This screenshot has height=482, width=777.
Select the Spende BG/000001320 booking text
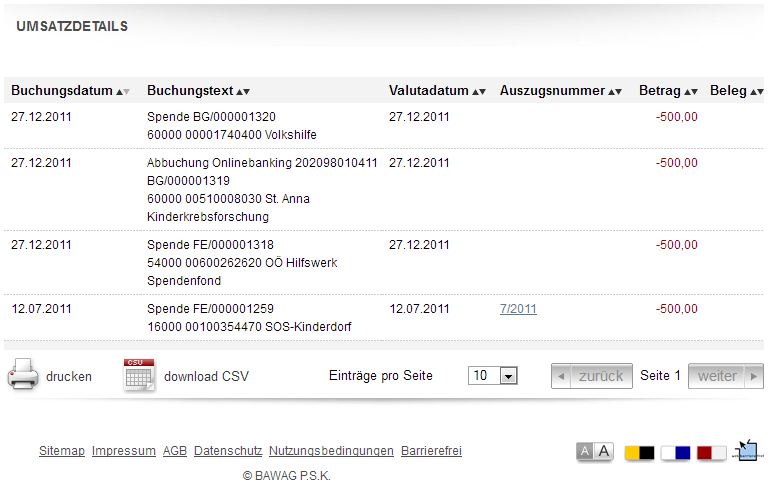point(211,117)
